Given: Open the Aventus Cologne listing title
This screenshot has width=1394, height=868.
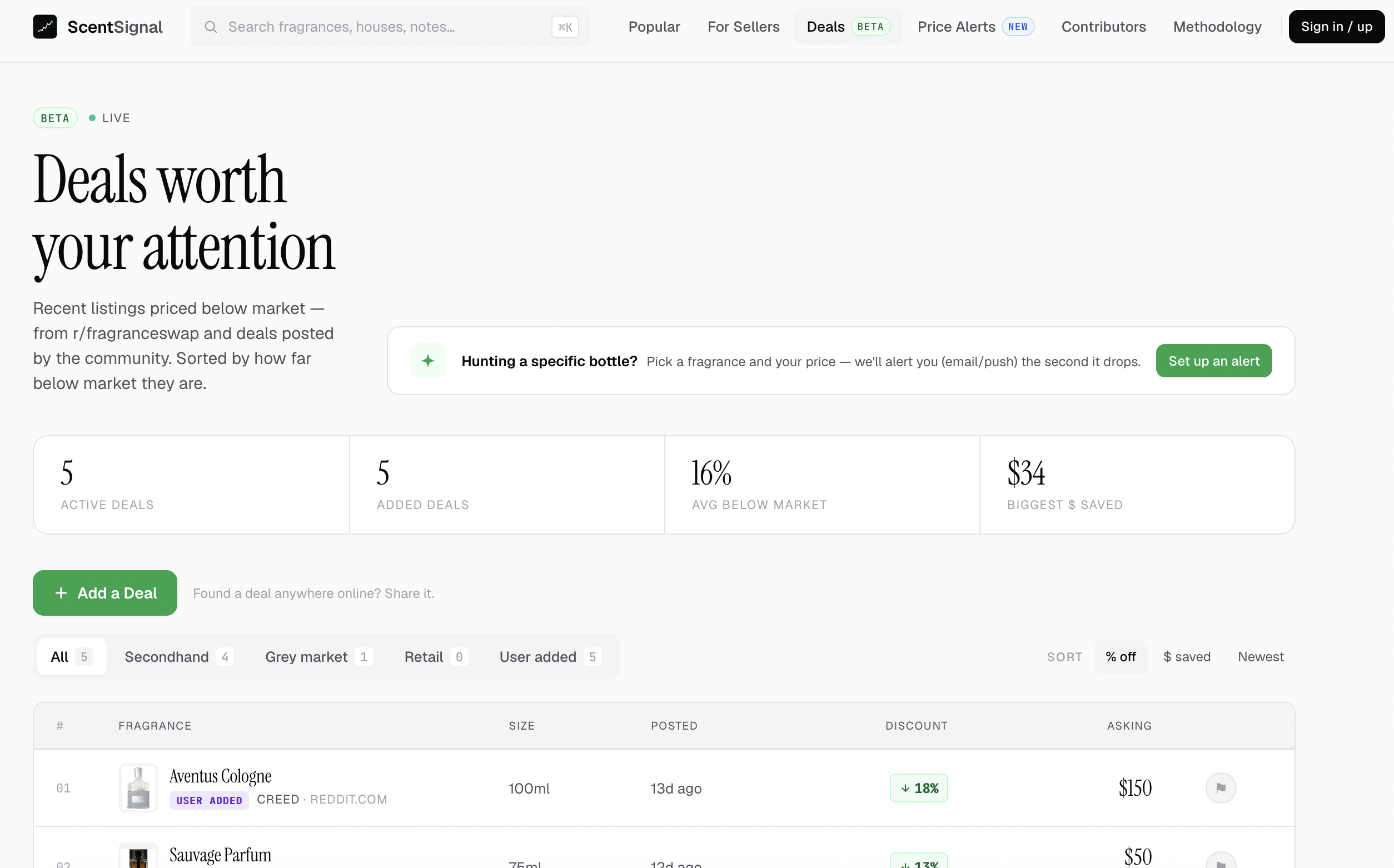Looking at the screenshot, I should coord(221,776).
